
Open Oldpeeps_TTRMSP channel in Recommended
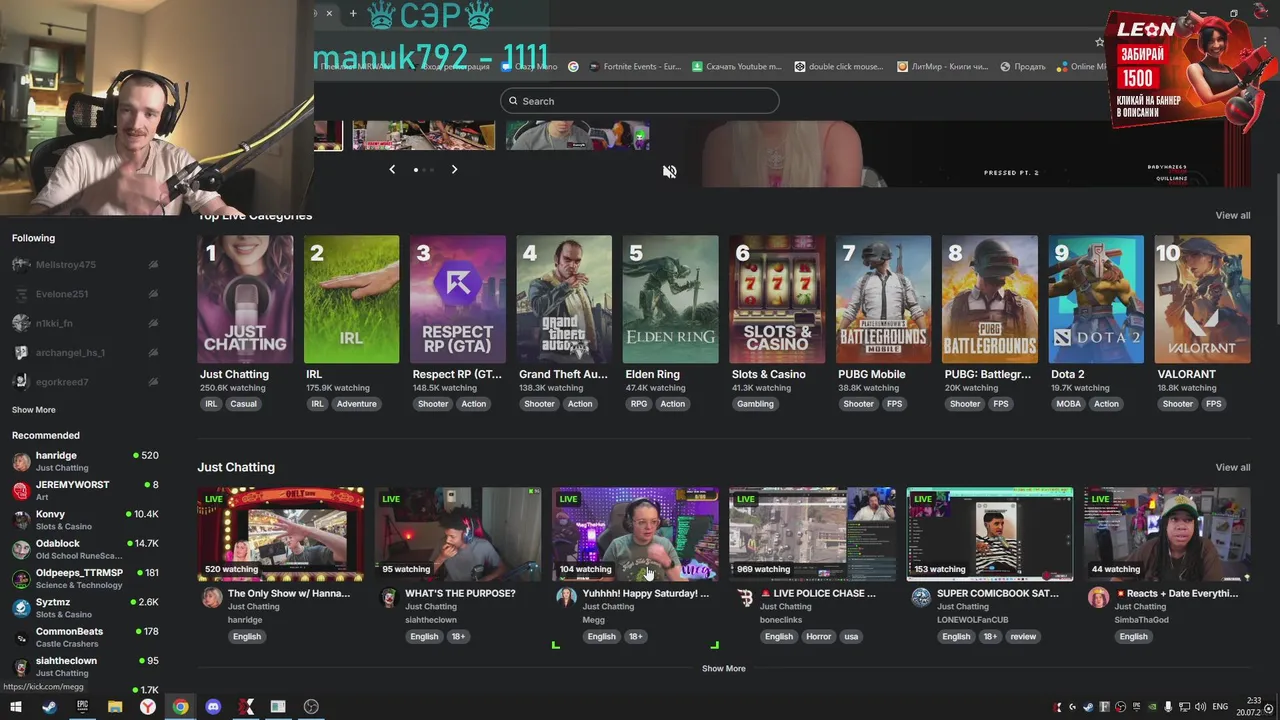[x=85, y=578]
